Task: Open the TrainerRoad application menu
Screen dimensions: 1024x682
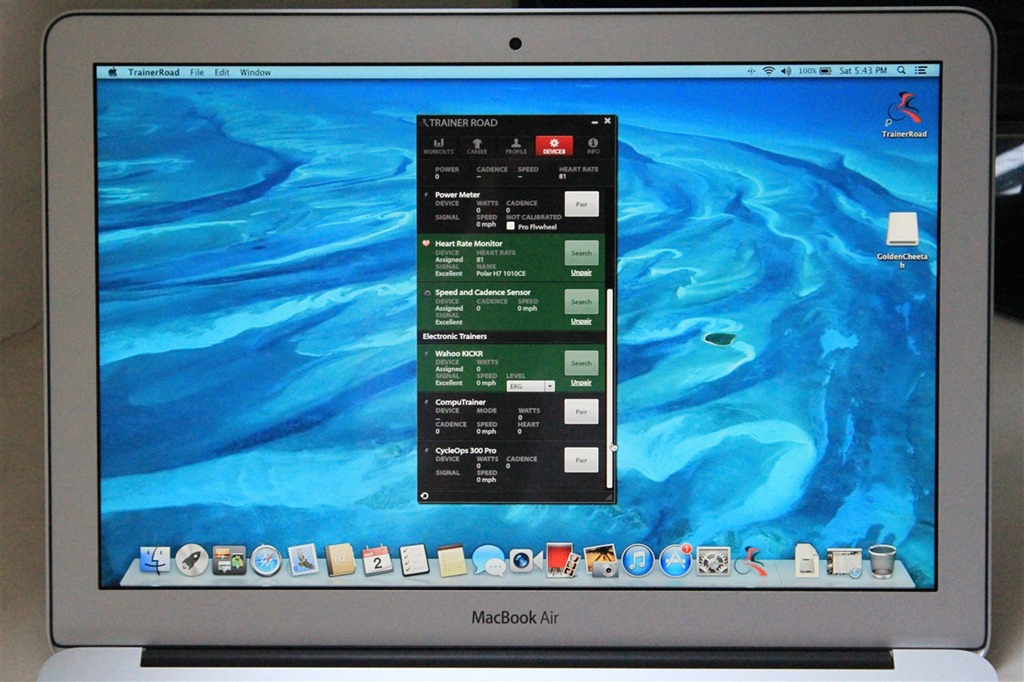Action: pos(153,73)
